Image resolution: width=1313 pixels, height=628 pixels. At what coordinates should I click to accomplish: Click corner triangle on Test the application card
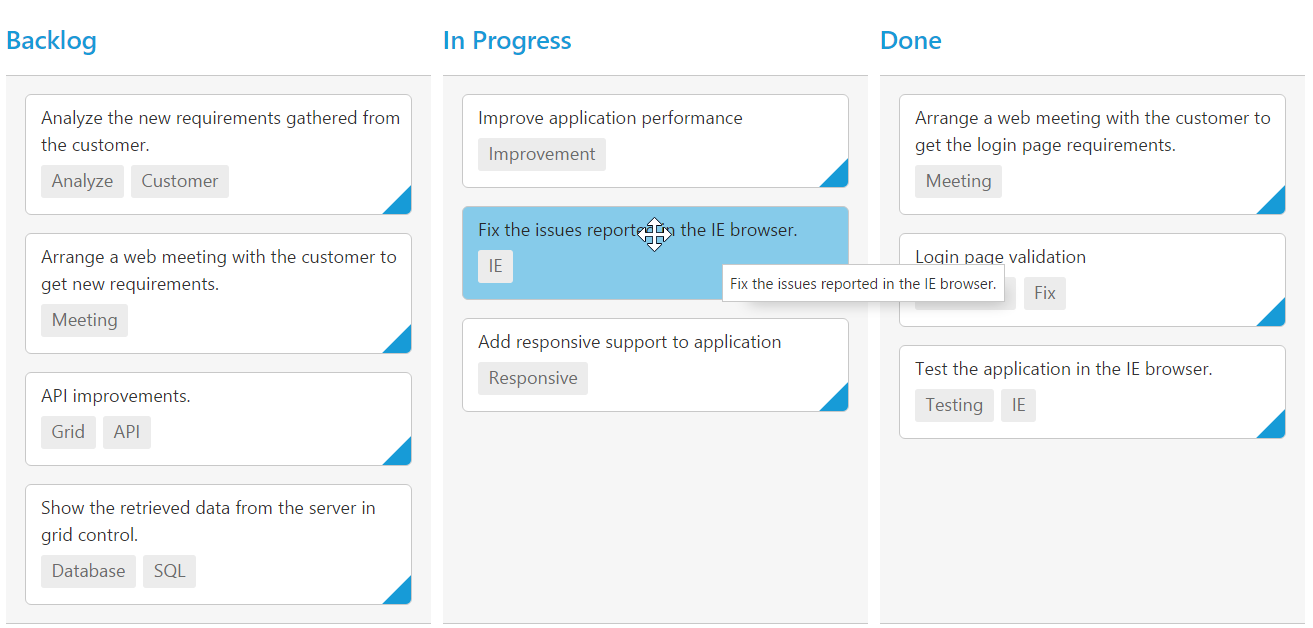point(1275,428)
